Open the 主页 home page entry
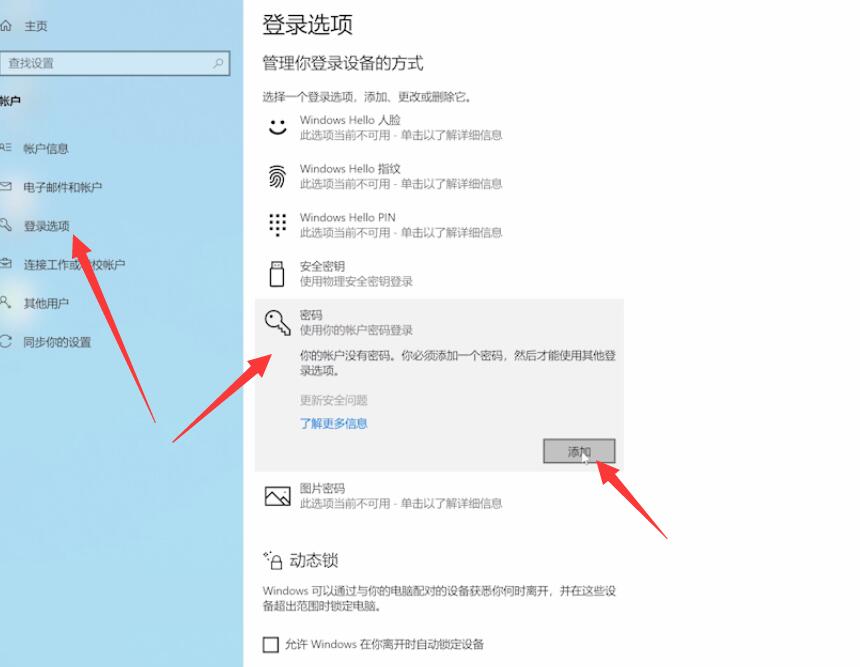 tap(36, 26)
